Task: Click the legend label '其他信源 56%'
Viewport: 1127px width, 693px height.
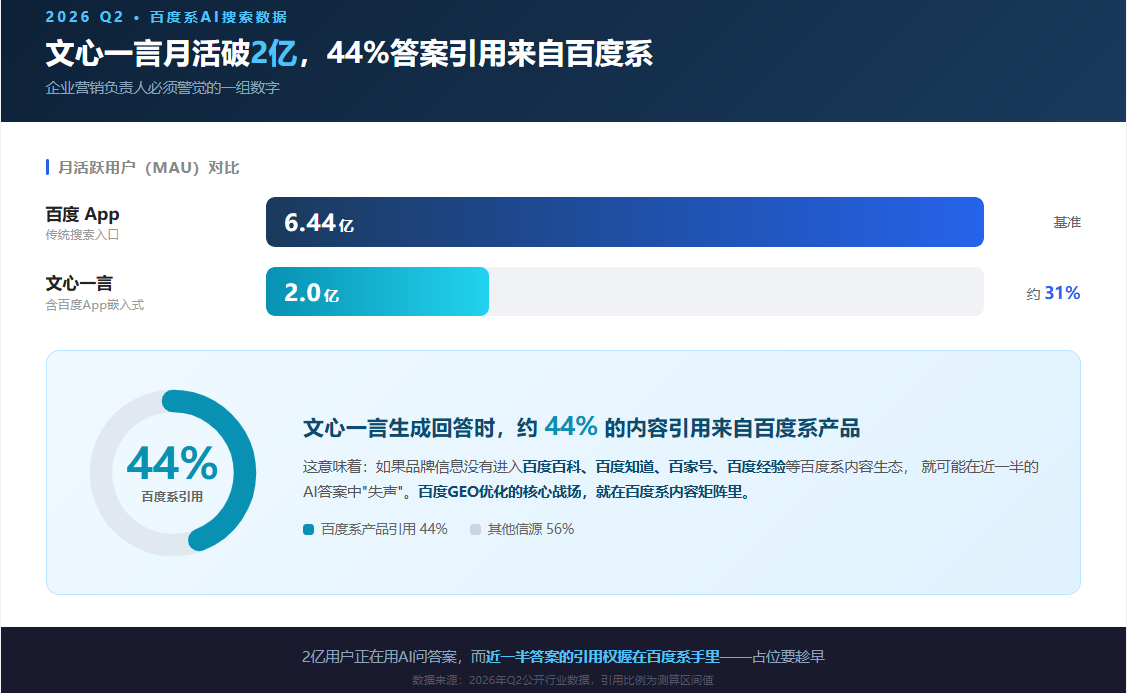Action: click(x=530, y=529)
